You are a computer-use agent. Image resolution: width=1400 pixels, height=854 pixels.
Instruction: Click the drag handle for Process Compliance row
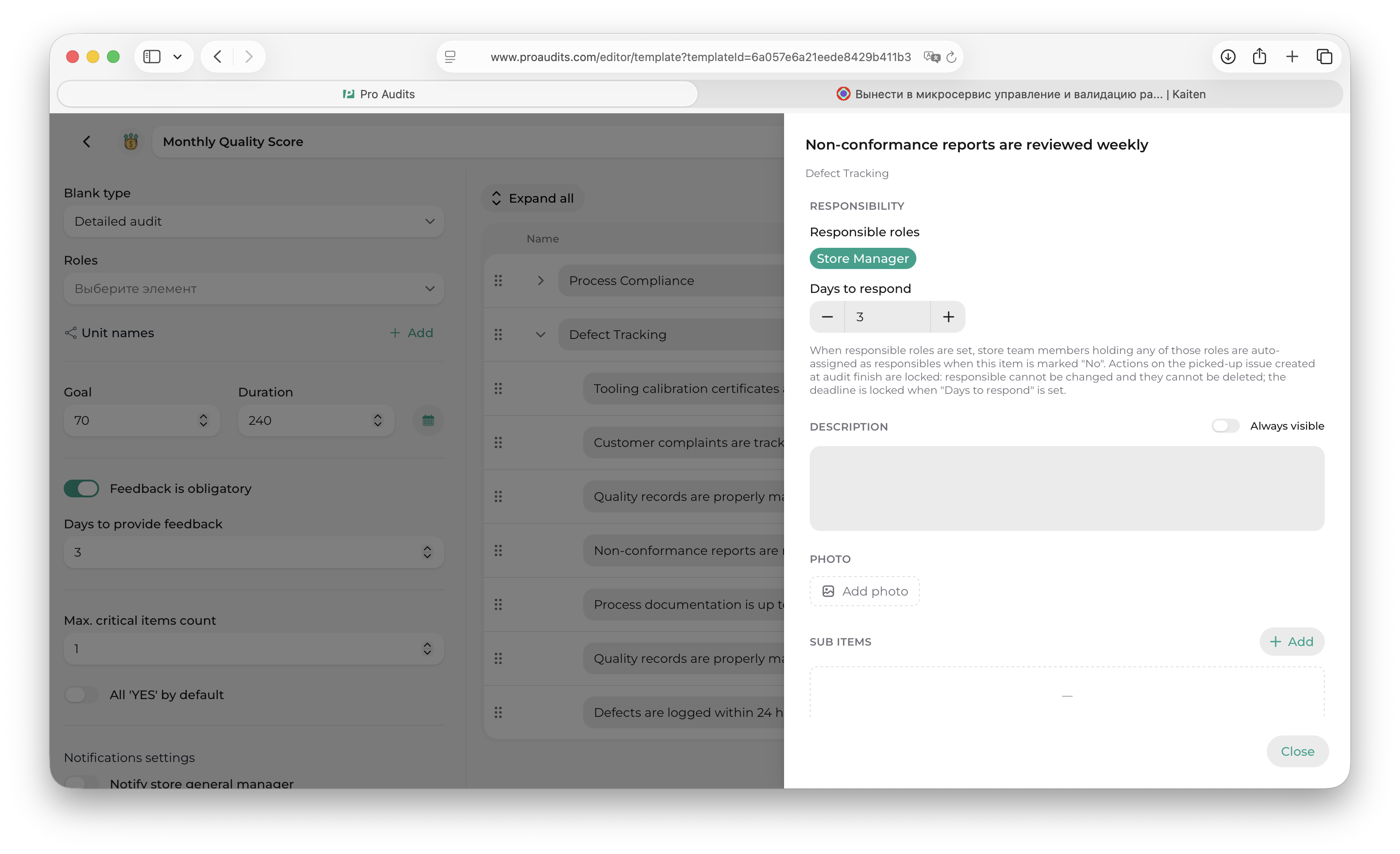coord(498,281)
